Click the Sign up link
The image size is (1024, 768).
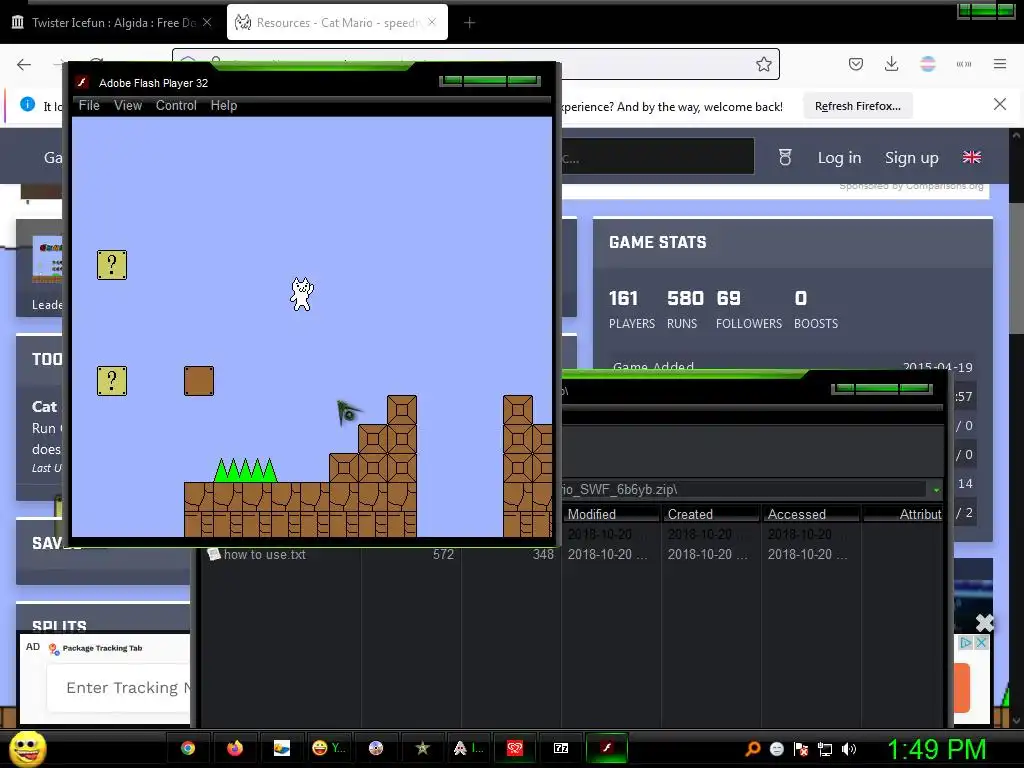(911, 157)
